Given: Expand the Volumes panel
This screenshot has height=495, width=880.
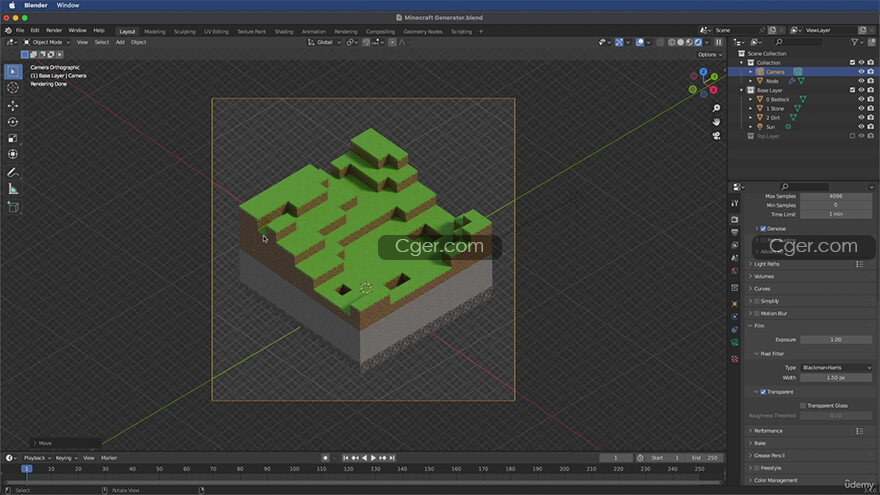Looking at the screenshot, I should pyautogui.click(x=764, y=276).
